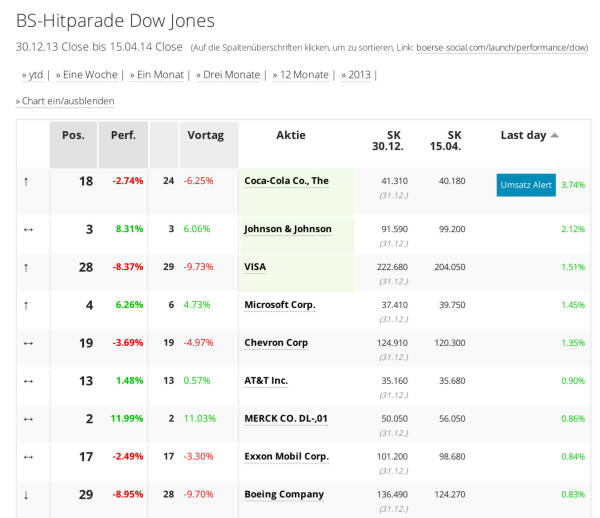Switch to Eine Woche period
Viewport: 600px width, 518px height.
(x=90, y=74)
